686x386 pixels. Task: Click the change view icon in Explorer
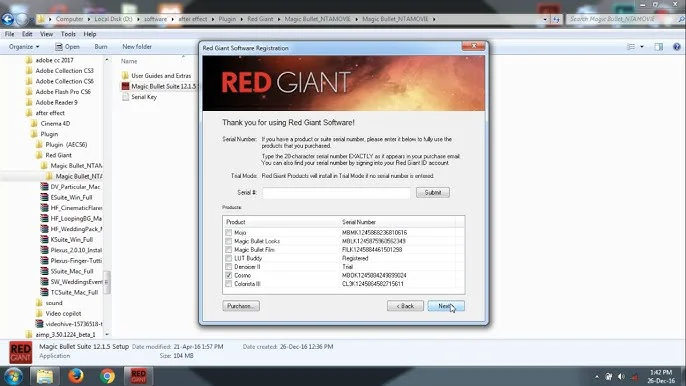(631, 47)
